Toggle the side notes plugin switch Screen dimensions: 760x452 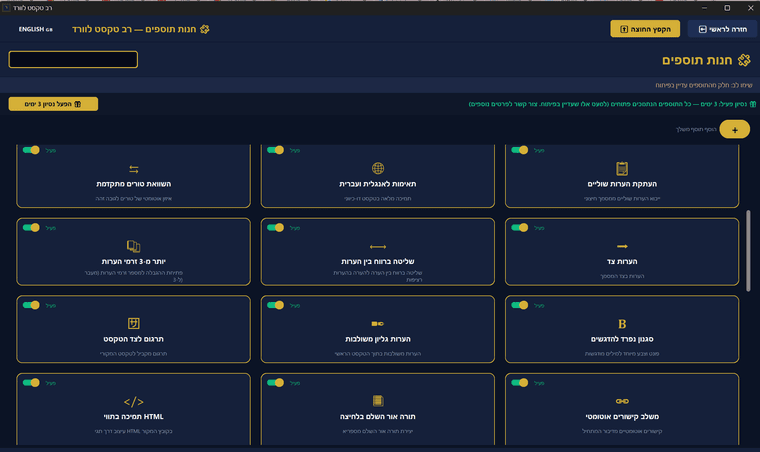pos(519,227)
